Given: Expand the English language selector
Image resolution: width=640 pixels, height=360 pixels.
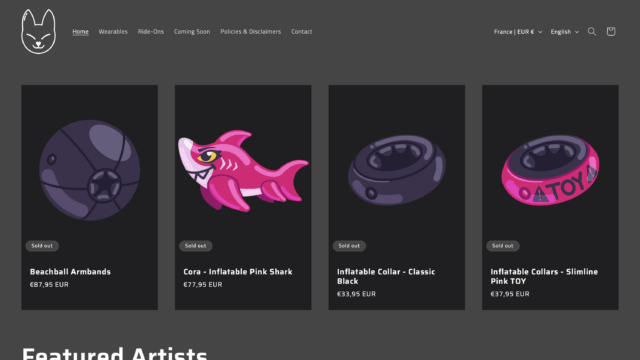Looking at the screenshot, I should click(564, 31).
